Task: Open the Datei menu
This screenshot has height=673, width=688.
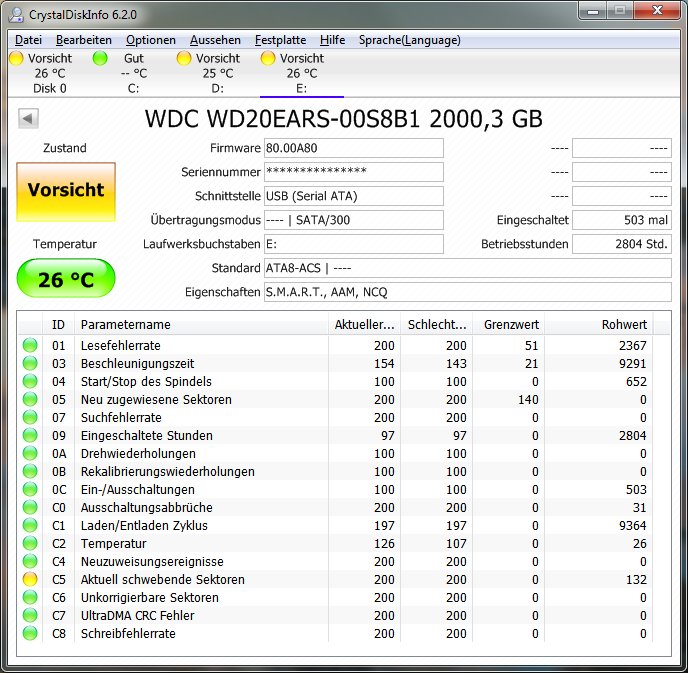Action: (29, 40)
